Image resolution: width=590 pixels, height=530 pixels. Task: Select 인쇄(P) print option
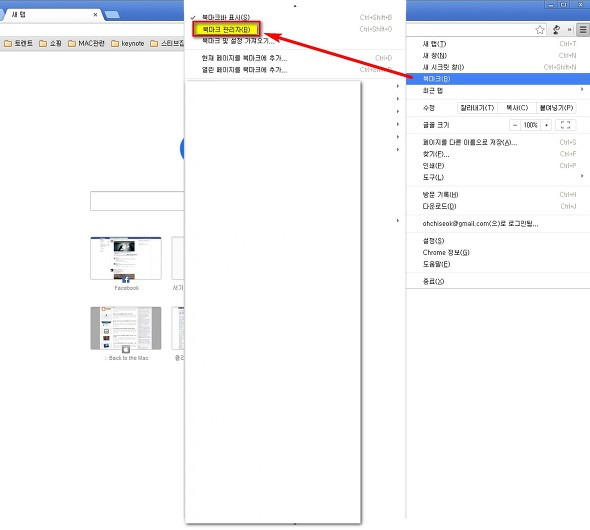498,166
